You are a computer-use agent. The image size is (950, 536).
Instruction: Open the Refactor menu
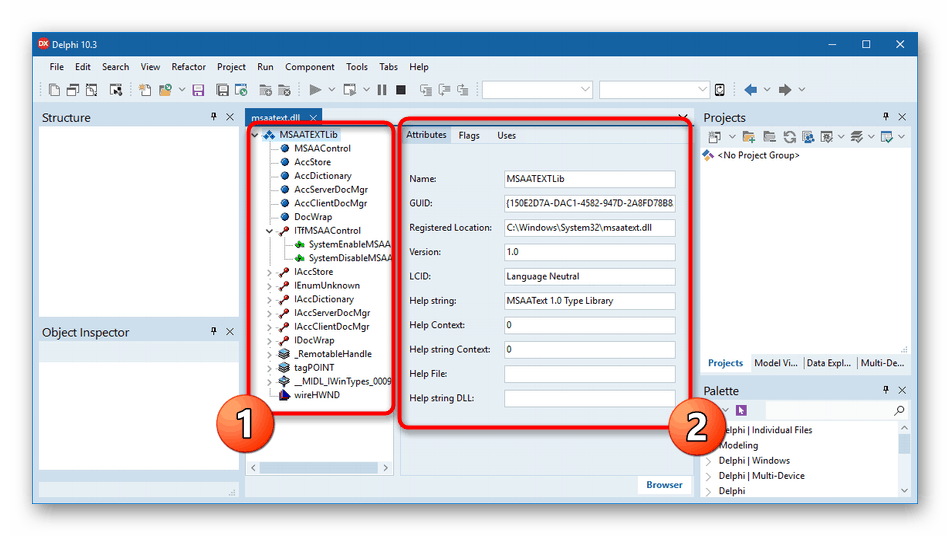pos(188,67)
